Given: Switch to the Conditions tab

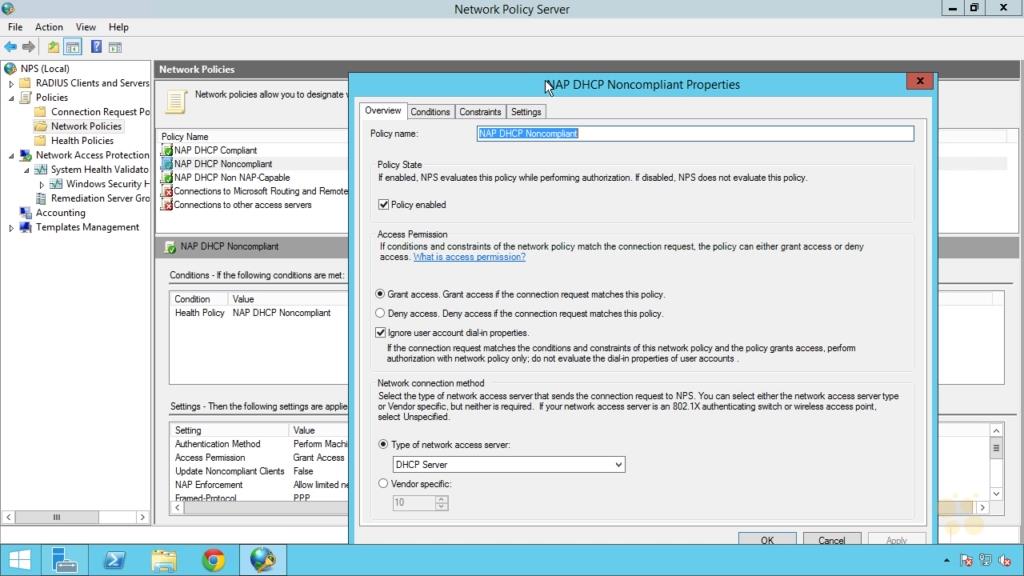Looking at the screenshot, I should [430, 112].
